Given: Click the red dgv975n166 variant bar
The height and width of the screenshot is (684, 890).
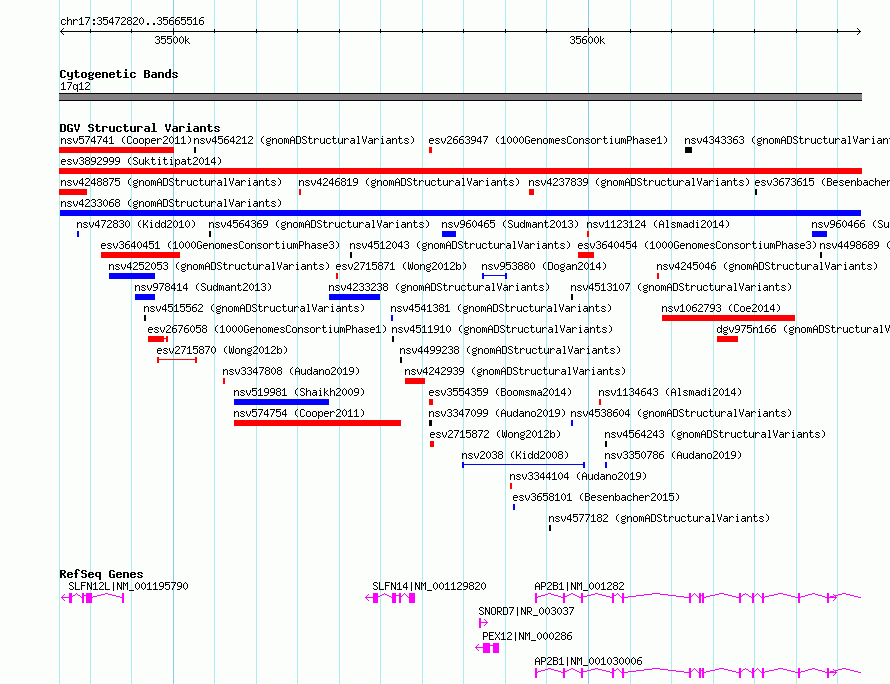Looking at the screenshot, I should (727, 339).
